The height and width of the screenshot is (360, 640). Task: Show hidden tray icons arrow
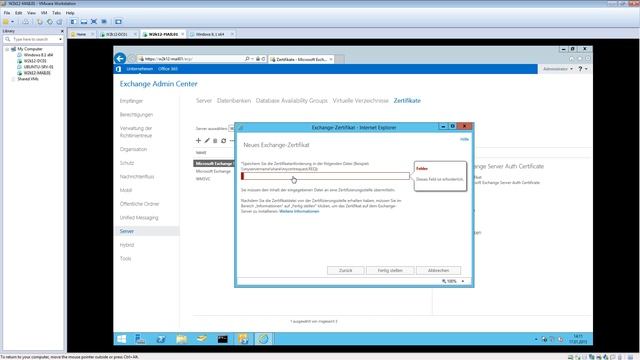(536, 339)
